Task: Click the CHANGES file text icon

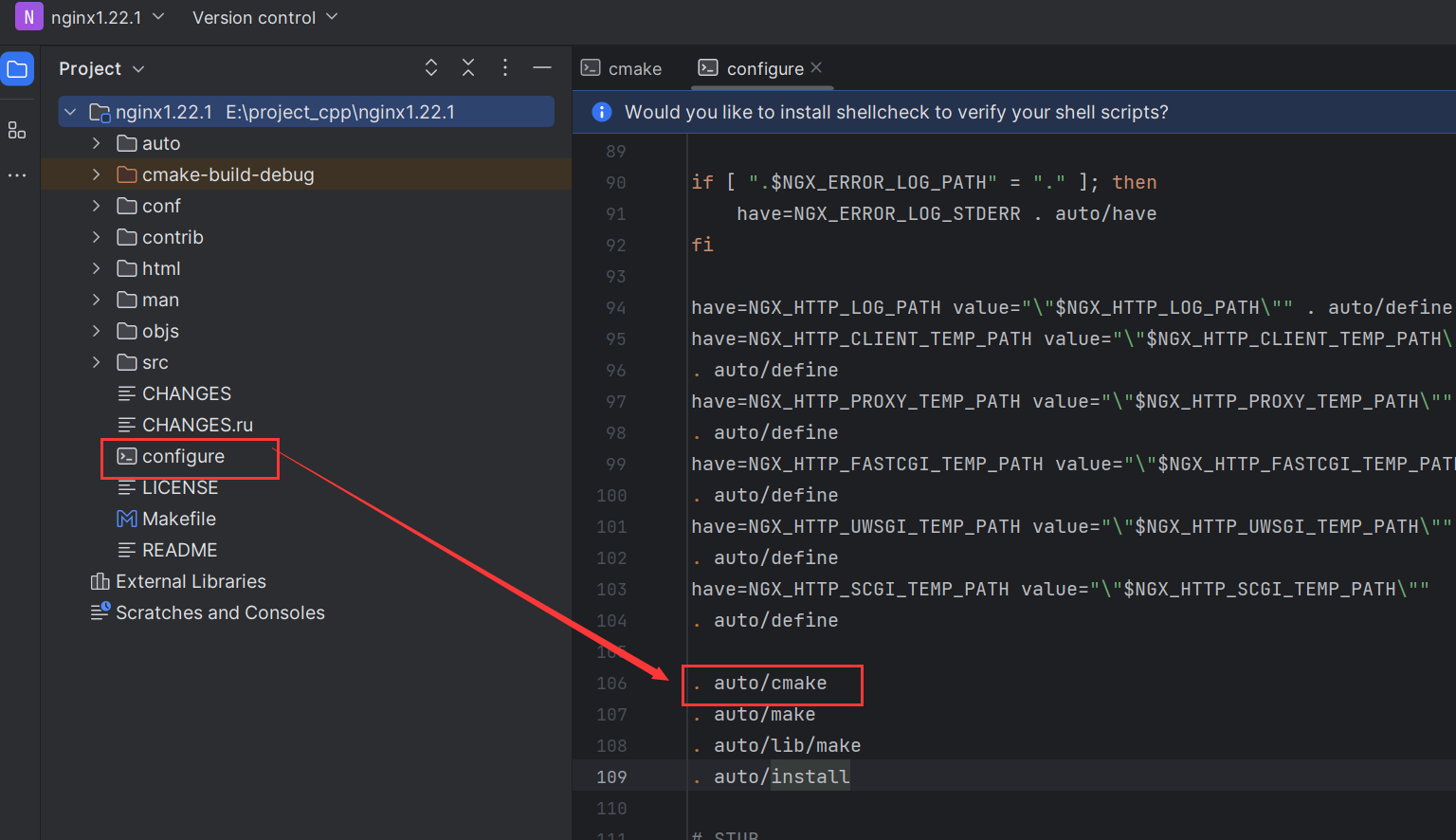Action: pos(127,393)
